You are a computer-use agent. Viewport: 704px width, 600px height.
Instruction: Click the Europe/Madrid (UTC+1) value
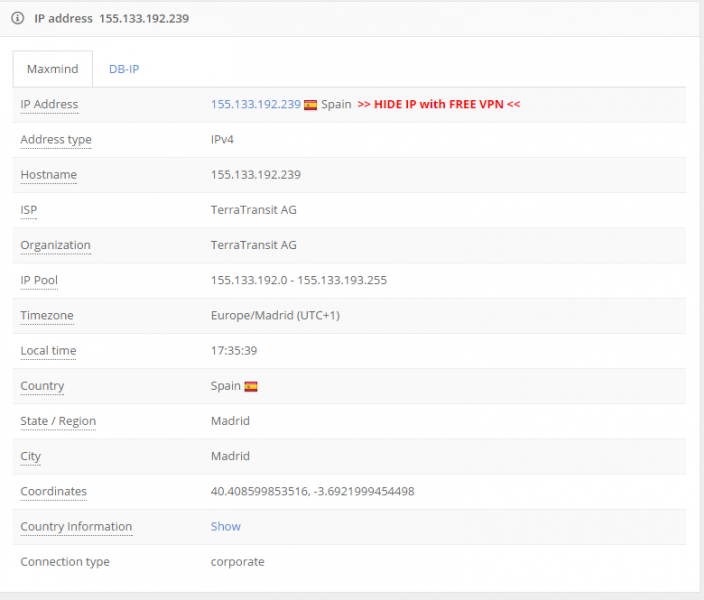[275, 315]
